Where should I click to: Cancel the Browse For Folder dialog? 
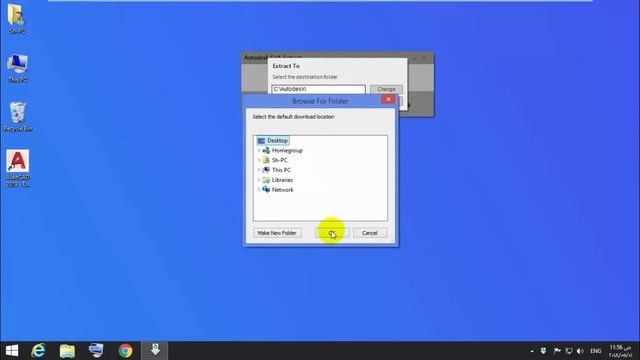coord(370,233)
